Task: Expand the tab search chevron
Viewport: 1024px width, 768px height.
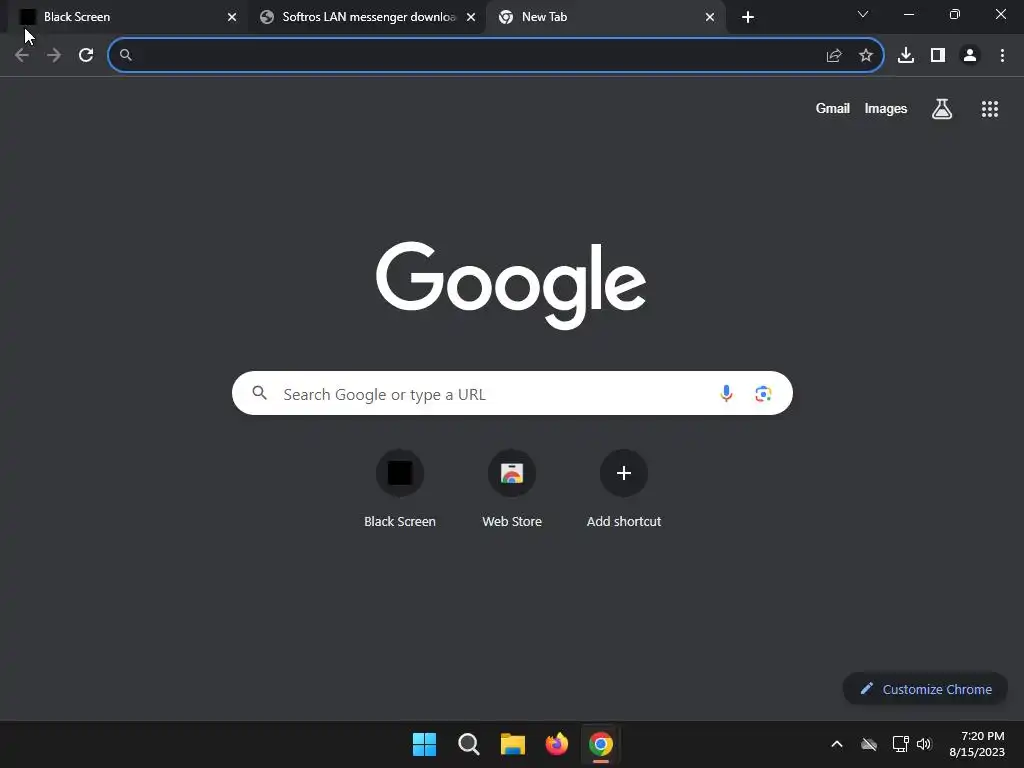Action: [863, 14]
